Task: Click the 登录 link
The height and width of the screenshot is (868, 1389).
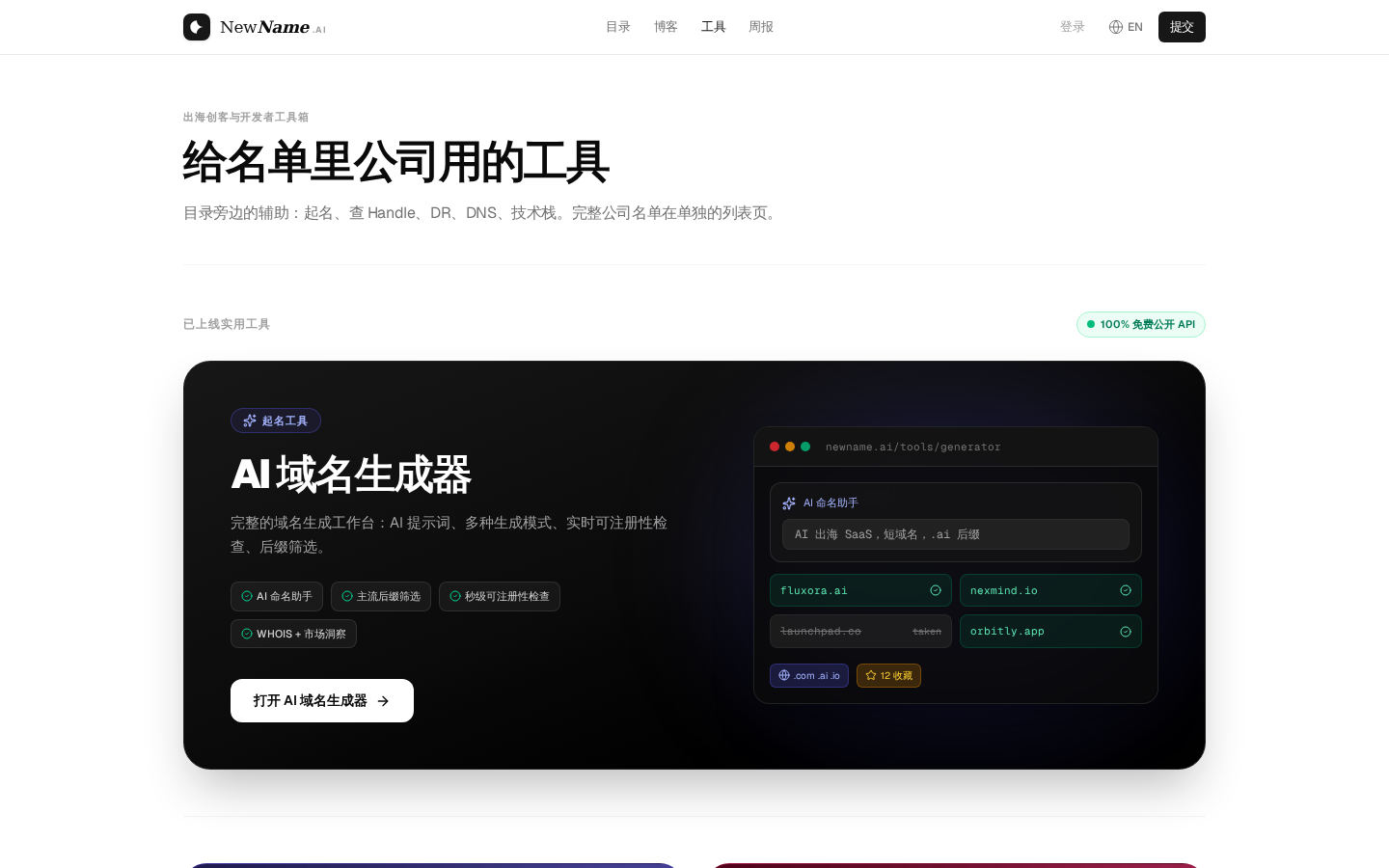Action: coord(1073,27)
